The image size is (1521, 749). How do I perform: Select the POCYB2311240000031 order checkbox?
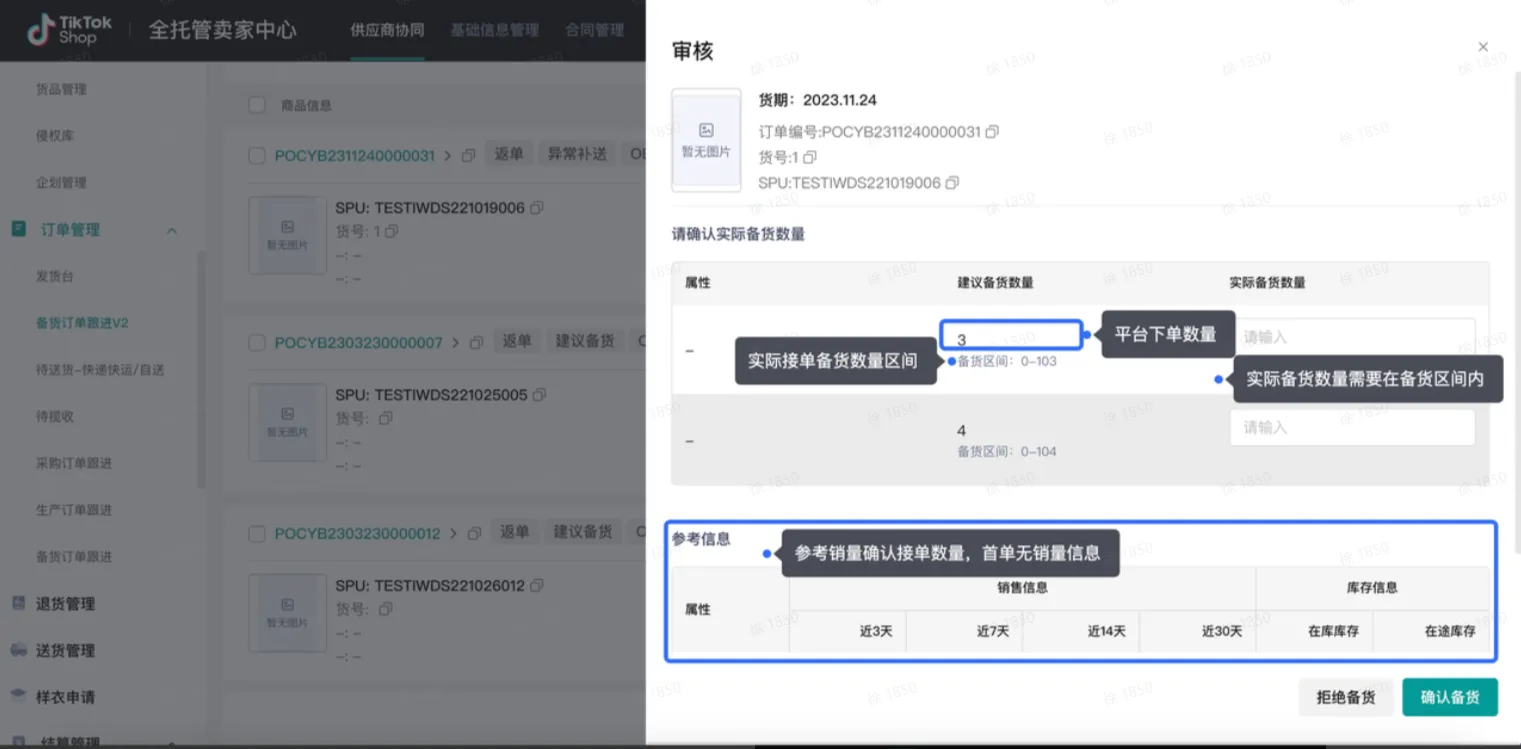pyautogui.click(x=257, y=156)
